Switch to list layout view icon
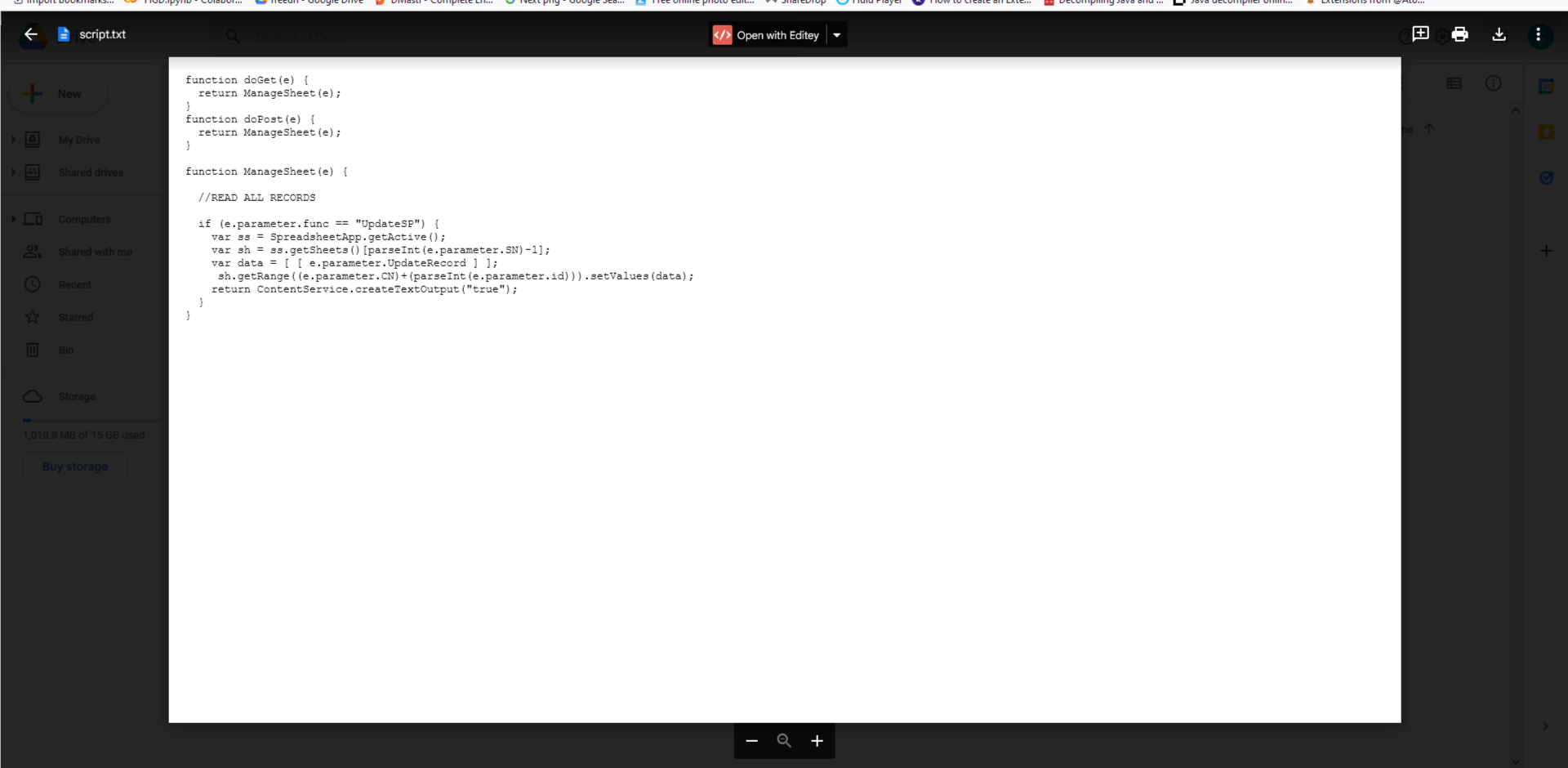The image size is (1568, 768). [x=1454, y=83]
